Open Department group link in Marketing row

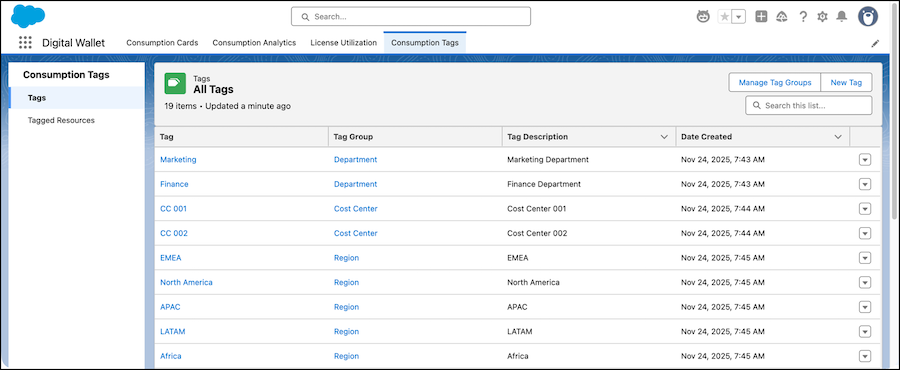[355, 159]
